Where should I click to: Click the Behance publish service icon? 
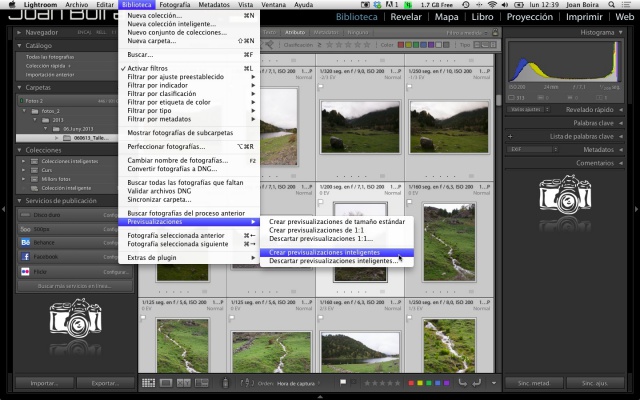(25, 242)
